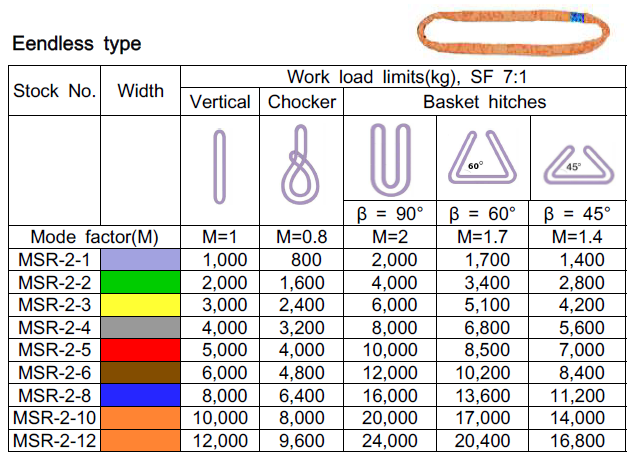Image resolution: width=631 pixels, height=460 pixels.
Task: Select the orange swatch in MSR-2-12 row
Action: click(x=141, y=439)
